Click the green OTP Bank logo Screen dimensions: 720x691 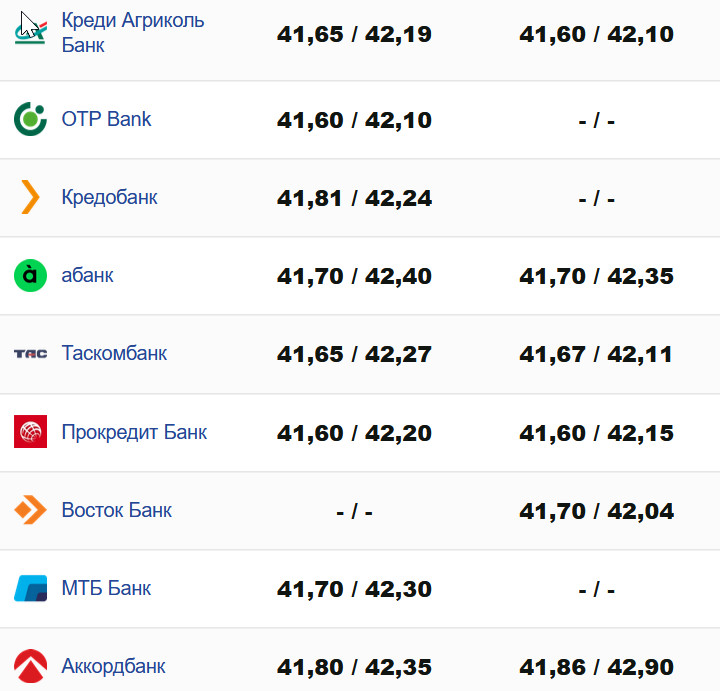coord(30,119)
